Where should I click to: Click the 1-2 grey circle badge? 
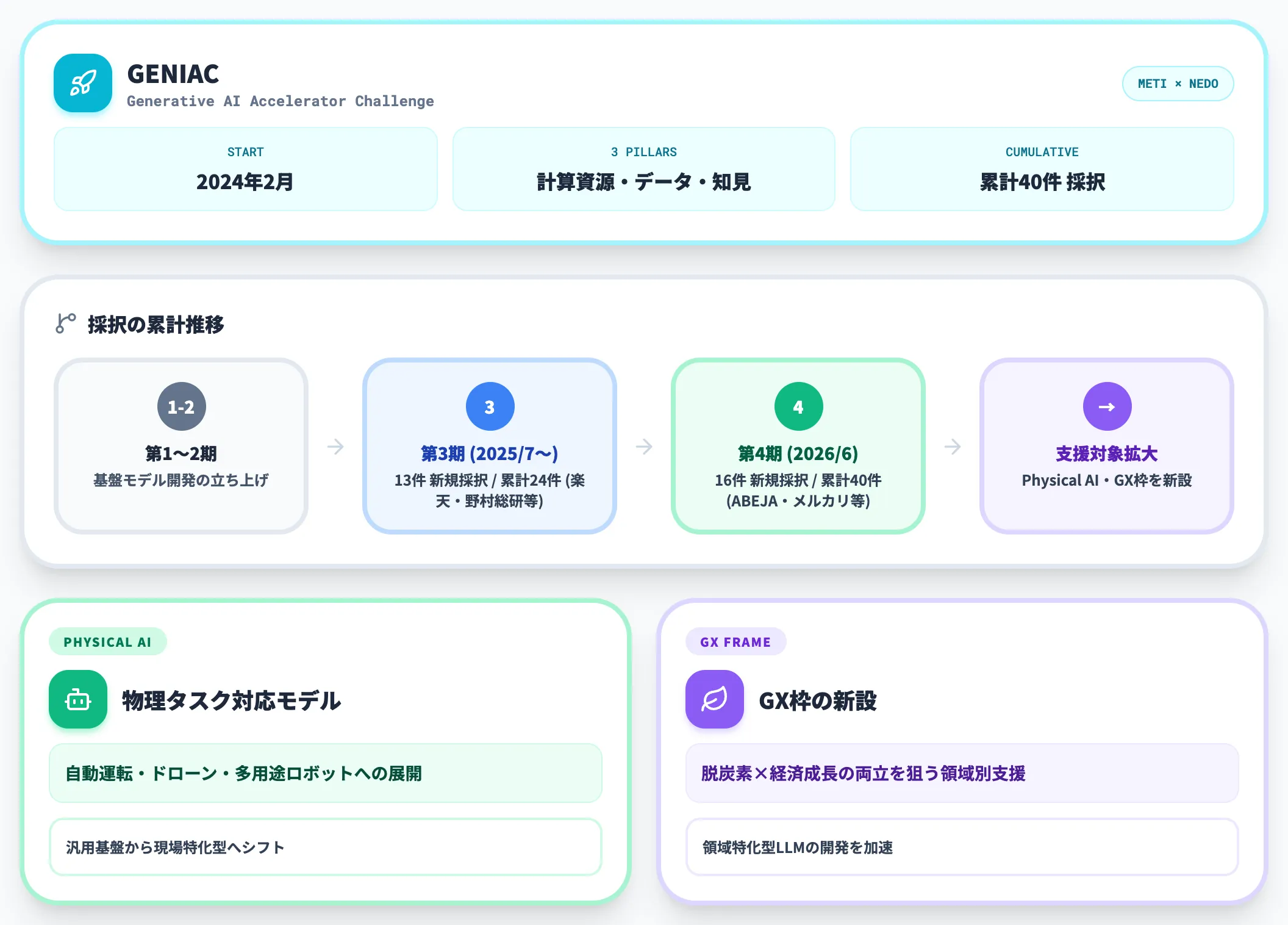pyautogui.click(x=181, y=406)
